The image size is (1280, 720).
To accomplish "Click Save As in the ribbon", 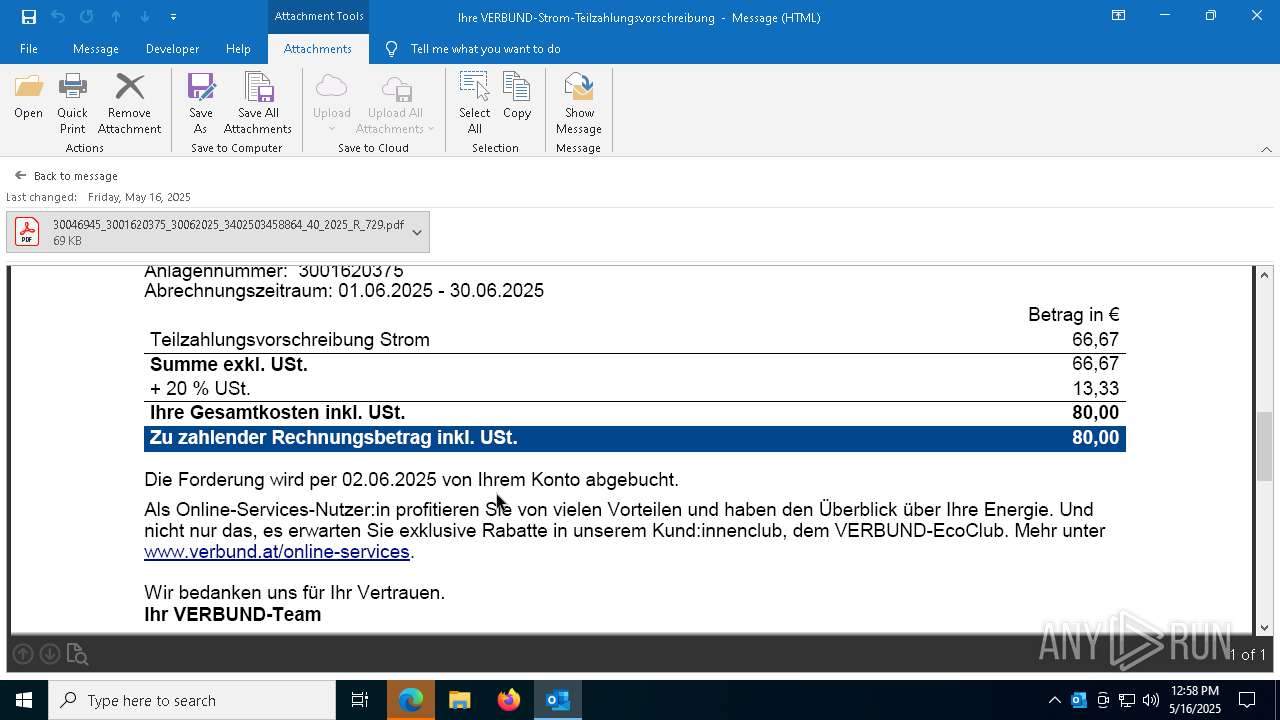I will click(x=201, y=104).
